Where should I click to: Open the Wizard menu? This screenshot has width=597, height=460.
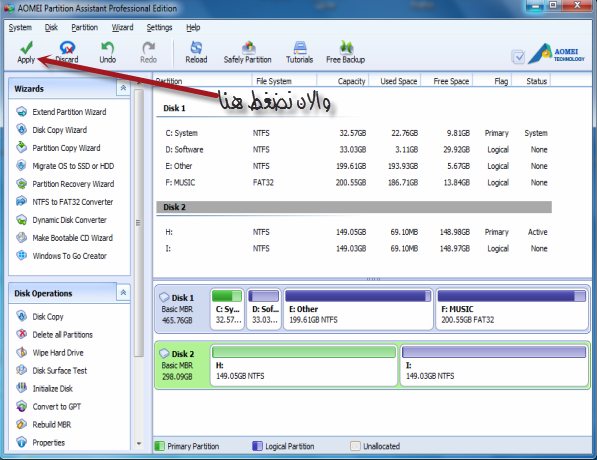pyautogui.click(x=122, y=27)
